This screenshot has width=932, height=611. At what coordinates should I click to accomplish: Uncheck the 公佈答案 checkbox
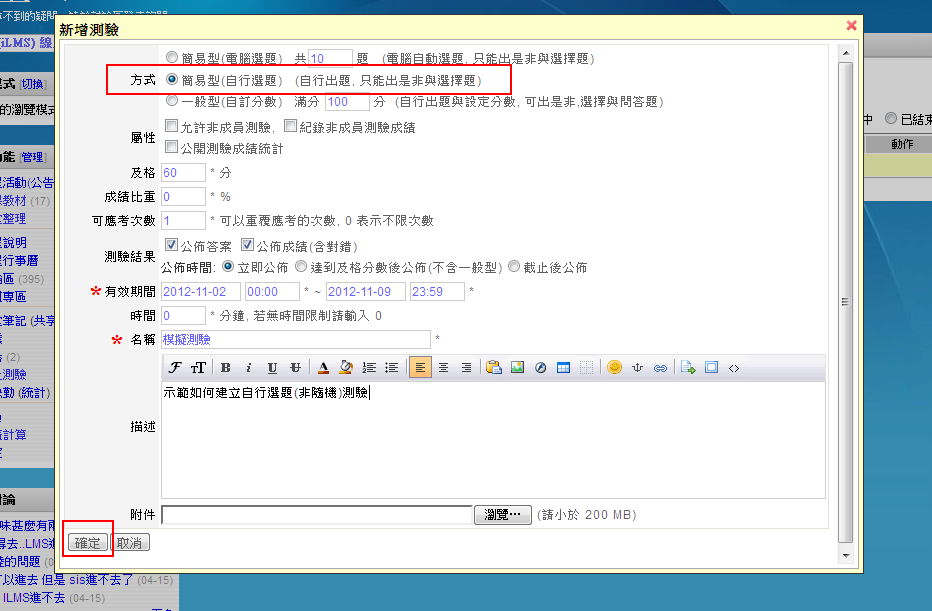click(172, 245)
